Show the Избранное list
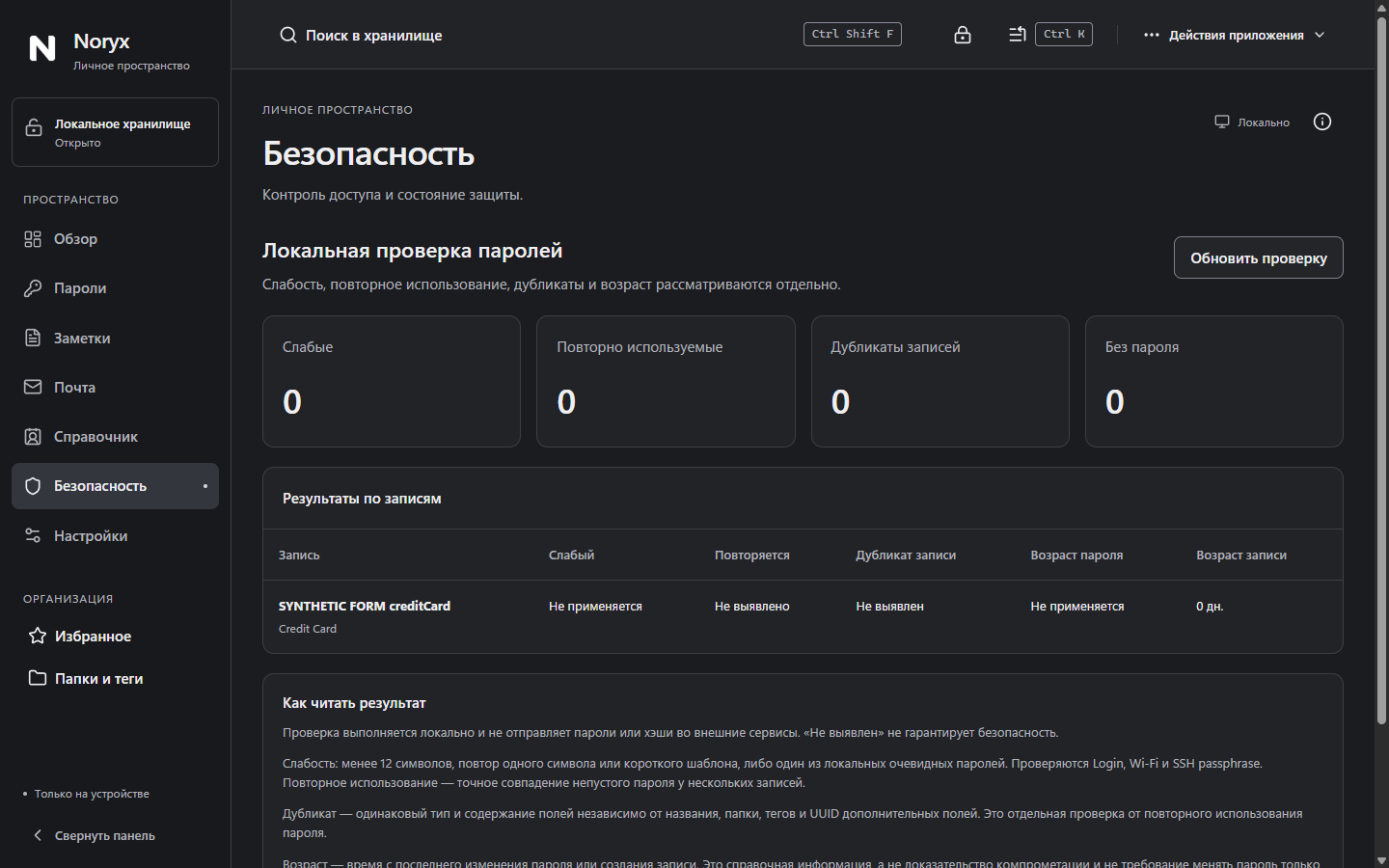The image size is (1389, 868). pos(115,636)
